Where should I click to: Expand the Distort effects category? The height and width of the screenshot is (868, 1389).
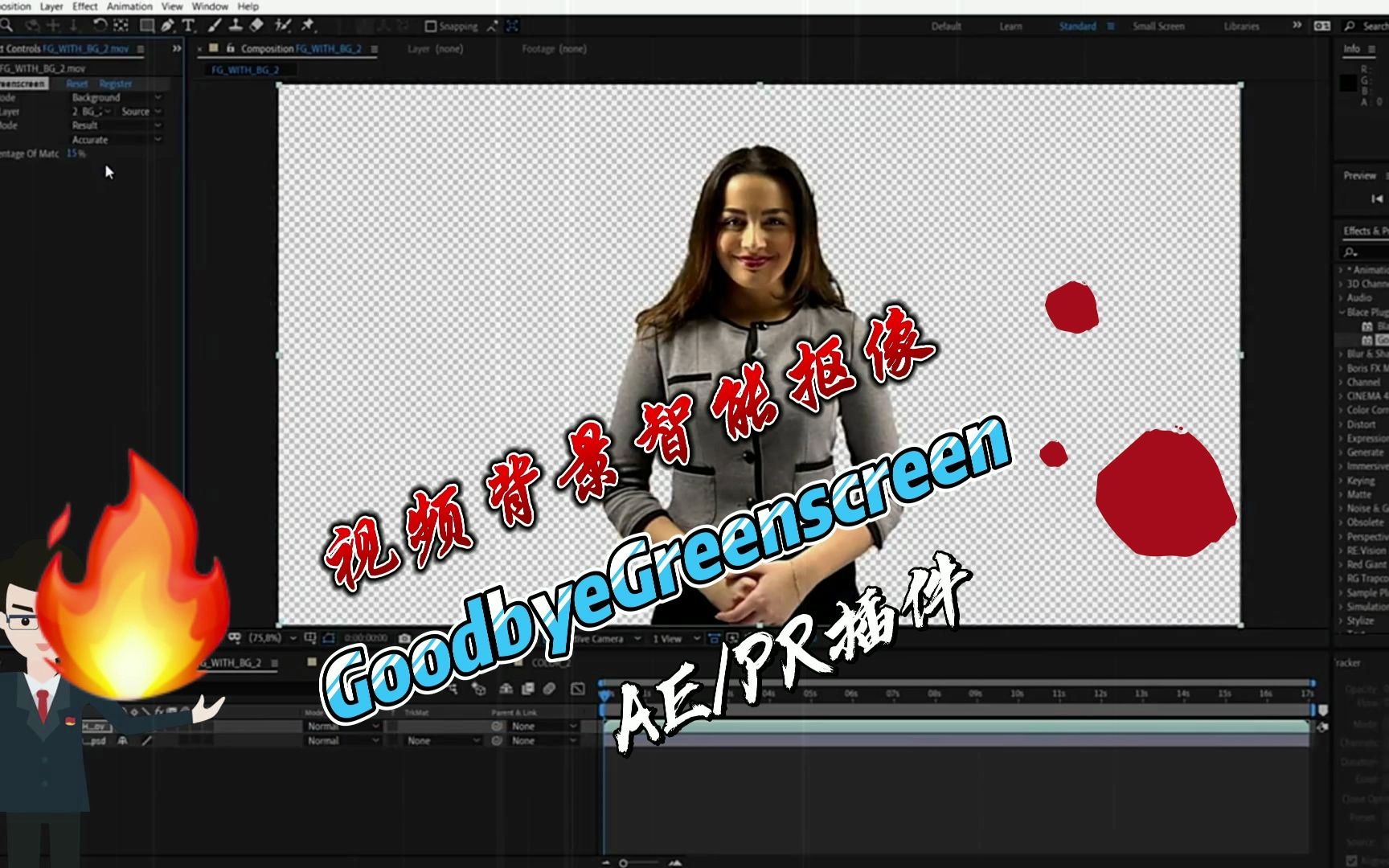1341,424
